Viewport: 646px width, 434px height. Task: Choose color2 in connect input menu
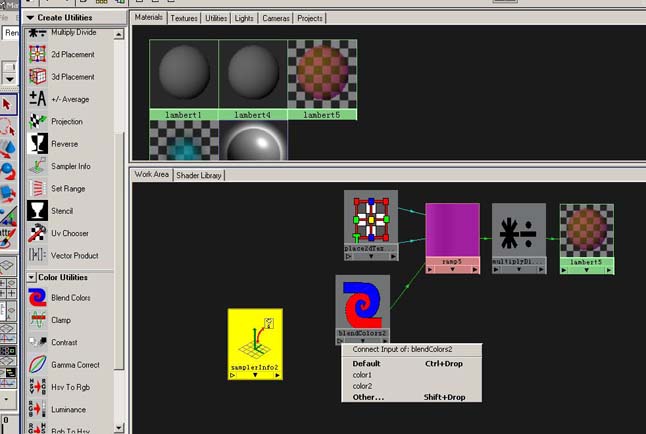pyautogui.click(x=411, y=386)
